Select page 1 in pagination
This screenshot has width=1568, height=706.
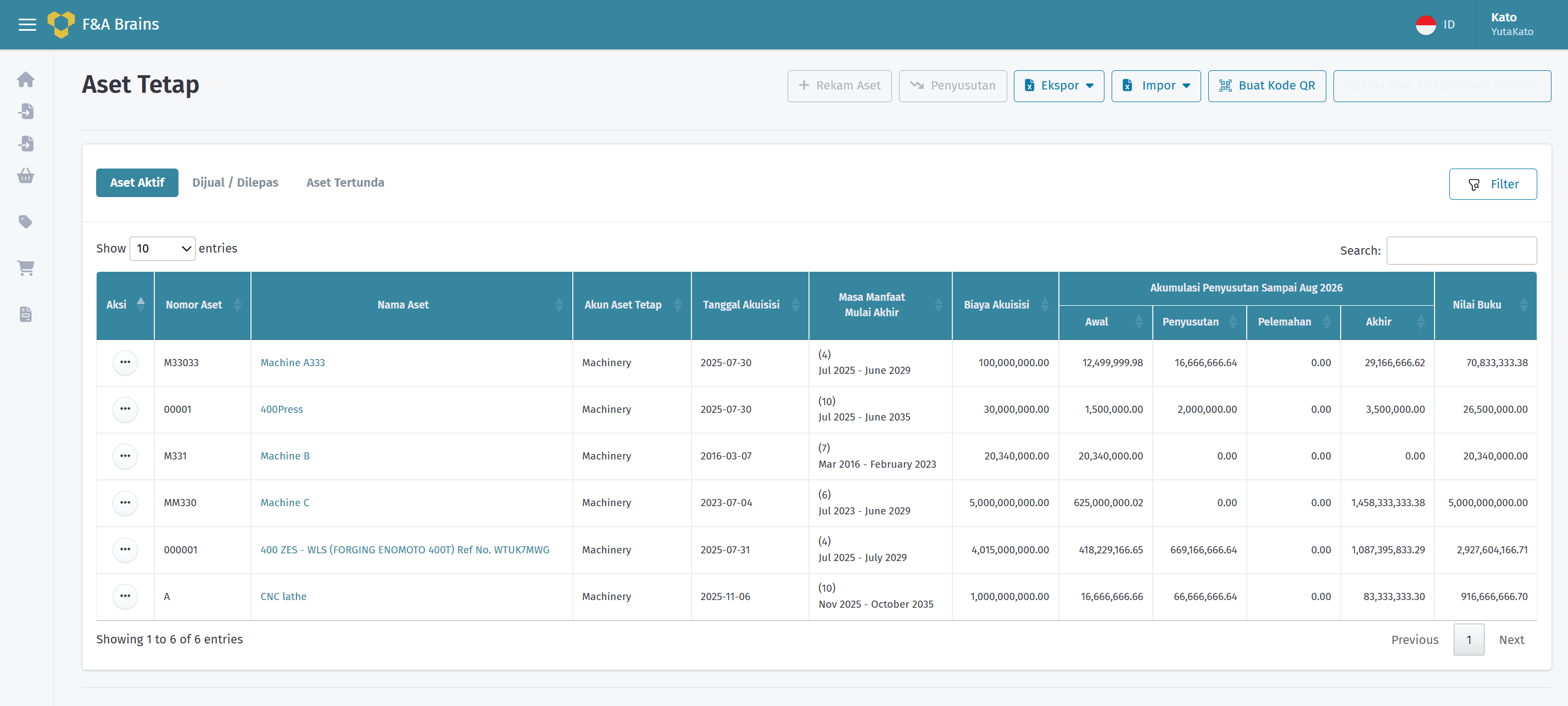click(x=1468, y=639)
